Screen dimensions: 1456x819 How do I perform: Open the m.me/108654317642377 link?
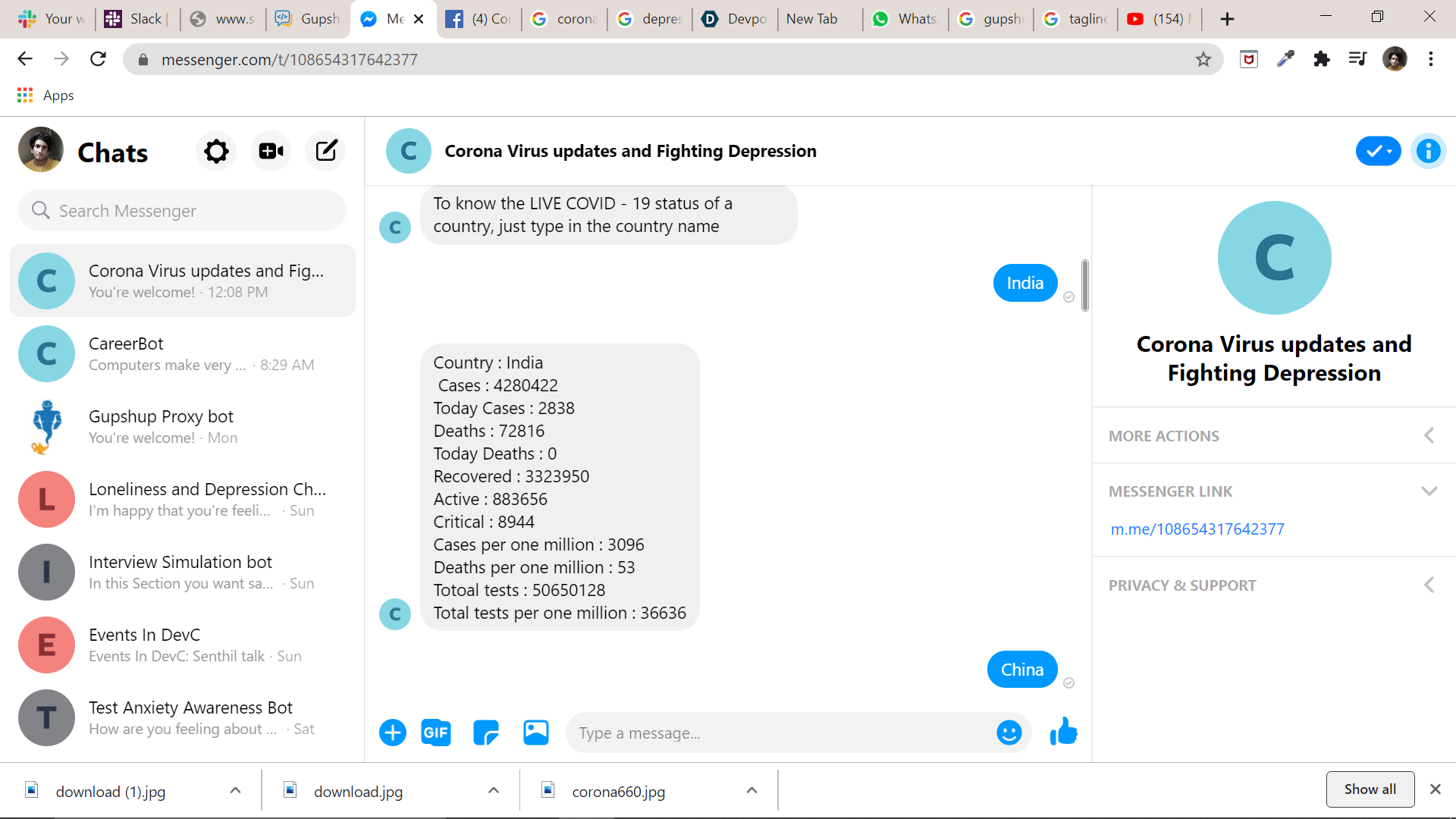point(1197,529)
